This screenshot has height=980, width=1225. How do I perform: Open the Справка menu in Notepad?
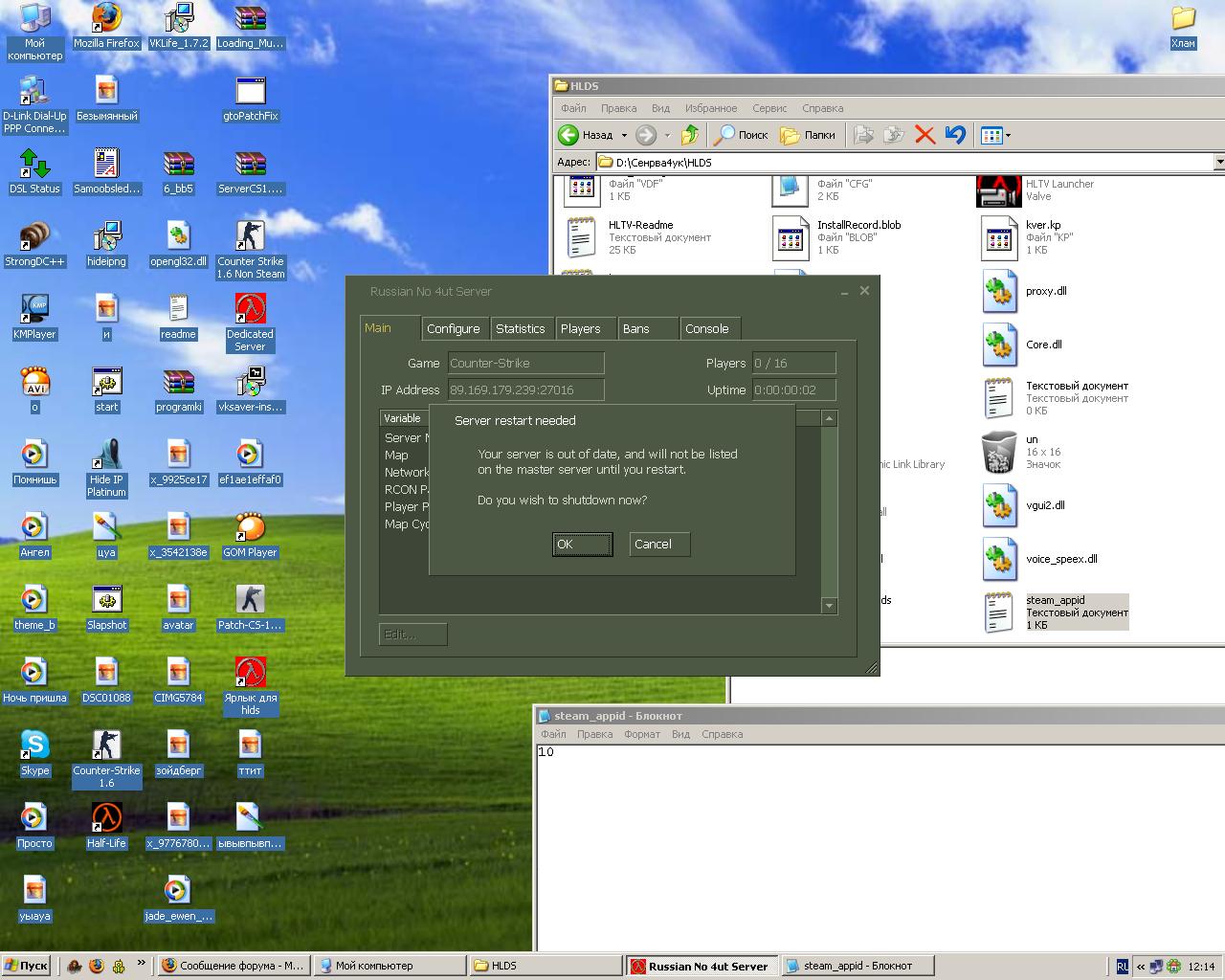(x=722, y=734)
